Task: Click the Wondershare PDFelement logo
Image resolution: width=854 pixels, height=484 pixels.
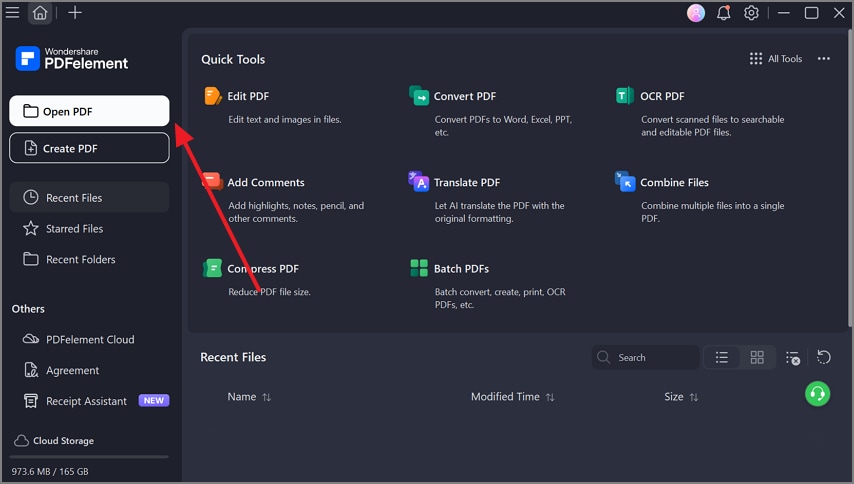Action: point(72,58)
